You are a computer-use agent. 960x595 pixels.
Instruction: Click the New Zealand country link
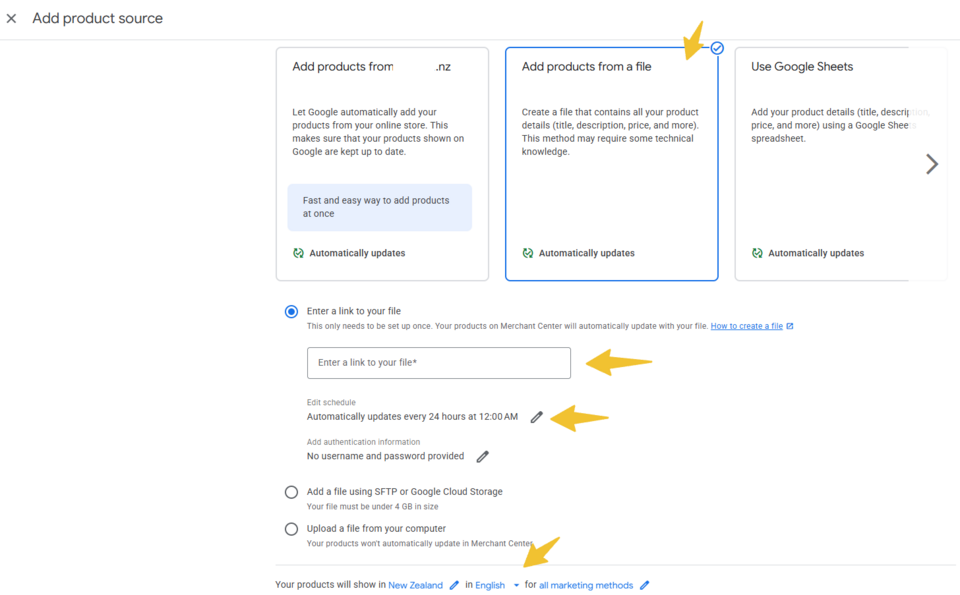(x=415, y=586)
